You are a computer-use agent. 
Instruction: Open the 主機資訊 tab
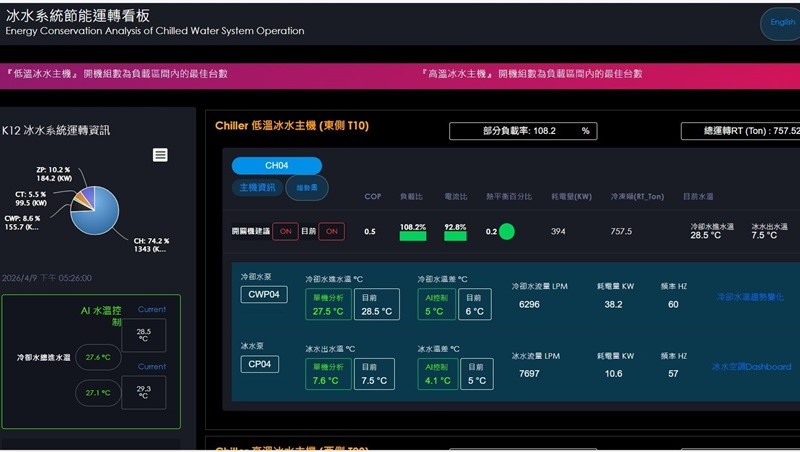(x=257, y=187)
